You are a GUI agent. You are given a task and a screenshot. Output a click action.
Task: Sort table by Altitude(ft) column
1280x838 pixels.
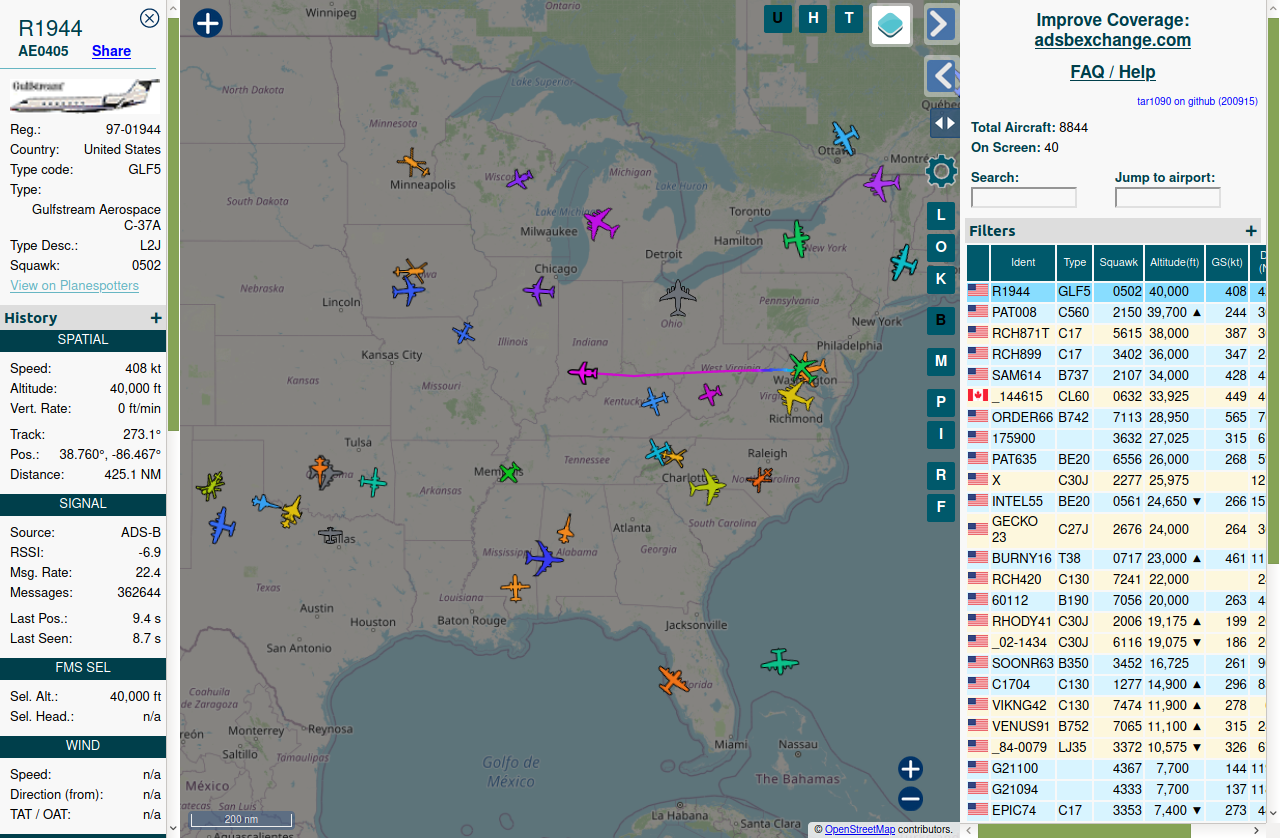1174,263
